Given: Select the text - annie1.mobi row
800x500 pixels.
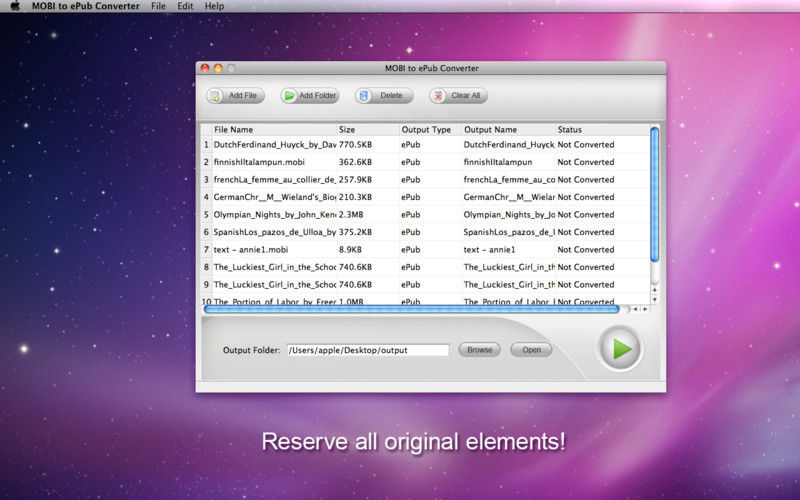Looking at the screenshot, I should coord(426,249).
